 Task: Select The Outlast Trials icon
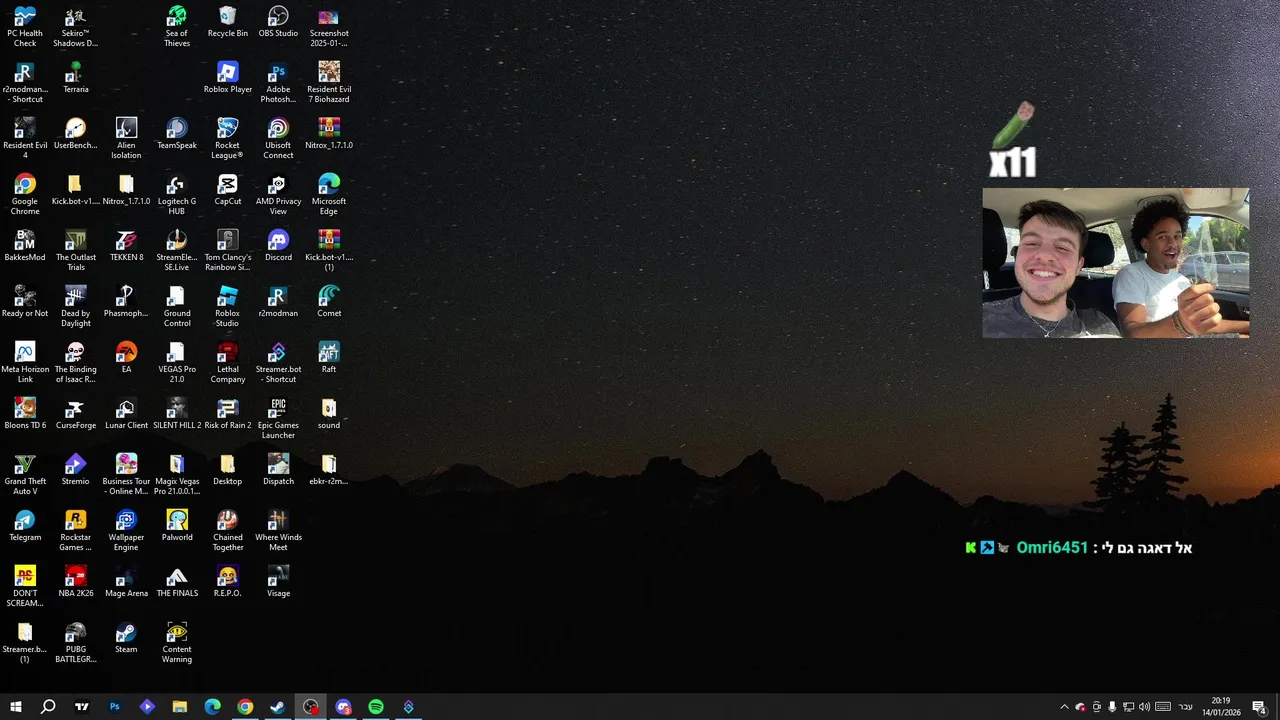pos(75,251)
